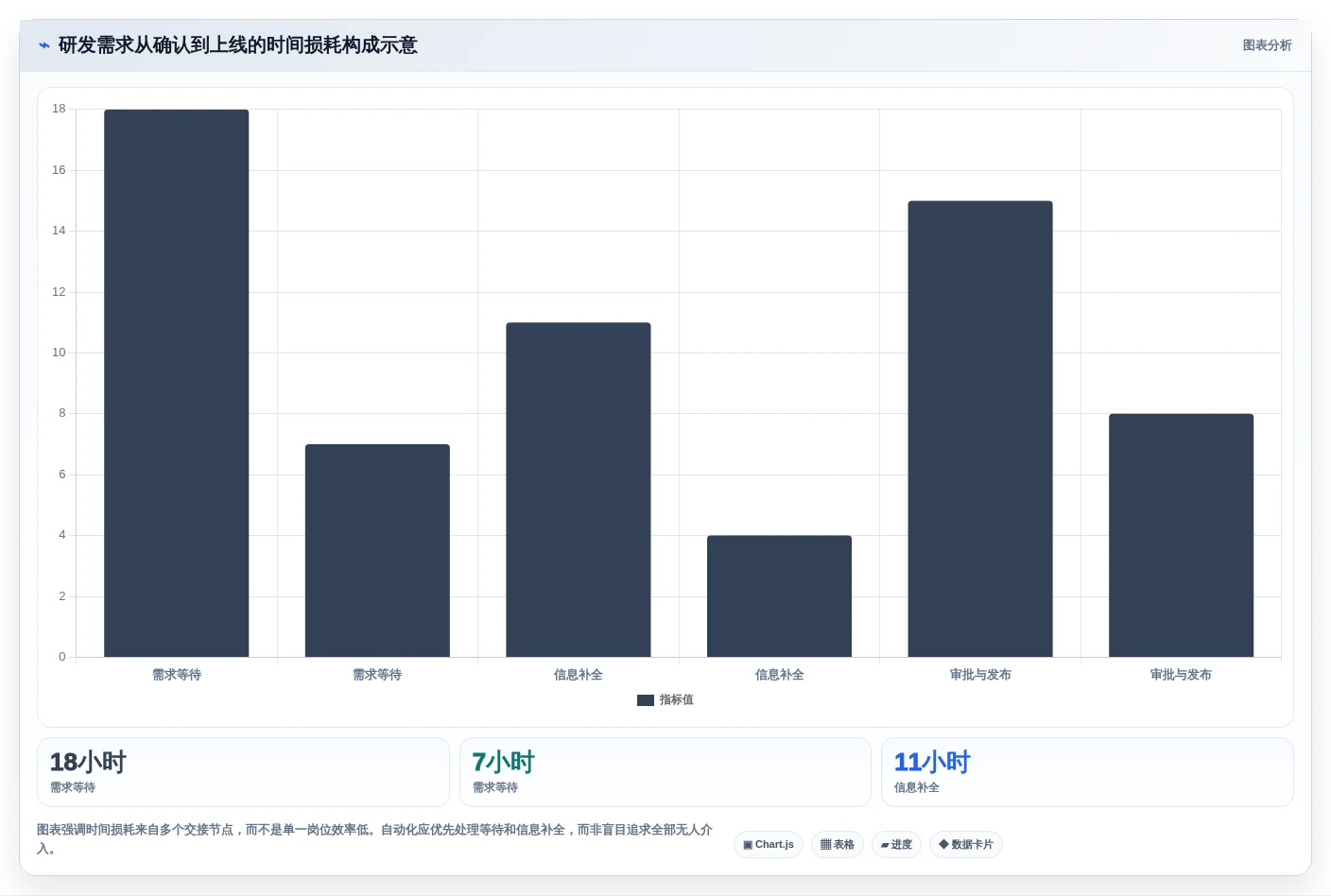Select the tallest 18-hour 需求等待 bar
This screenshot has width=1331, height=896.
tap(177, 383)
